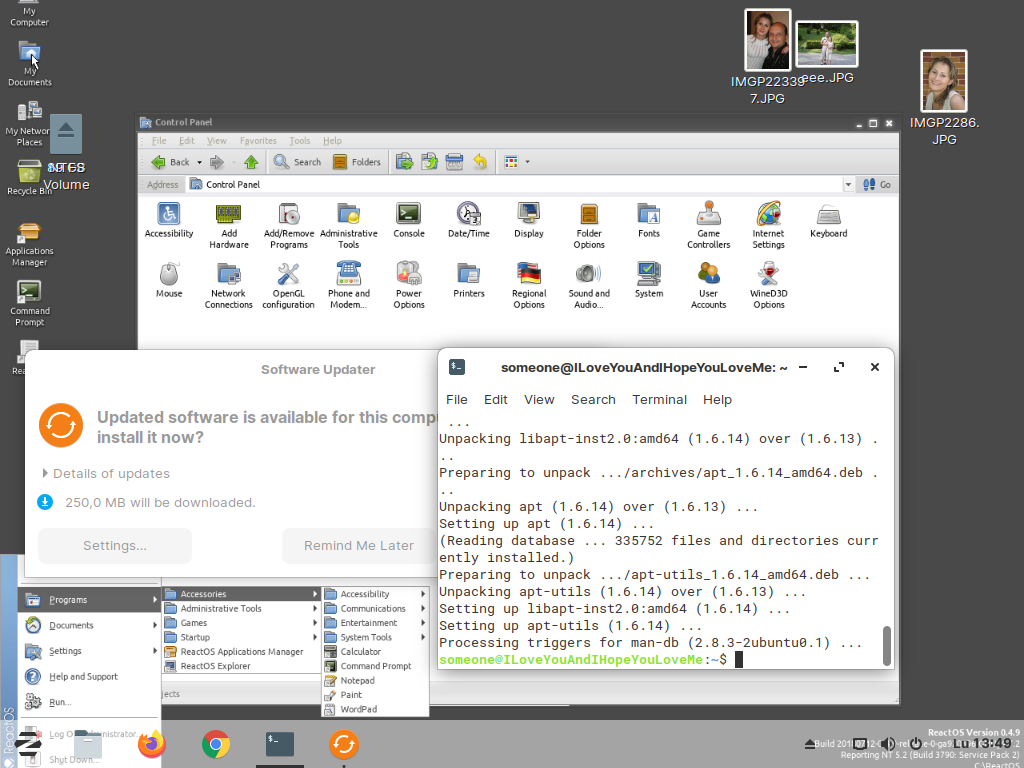Click the terminal window scrollbar handle
Viewport: 1024px width, 768px height.
pos(886,645)
